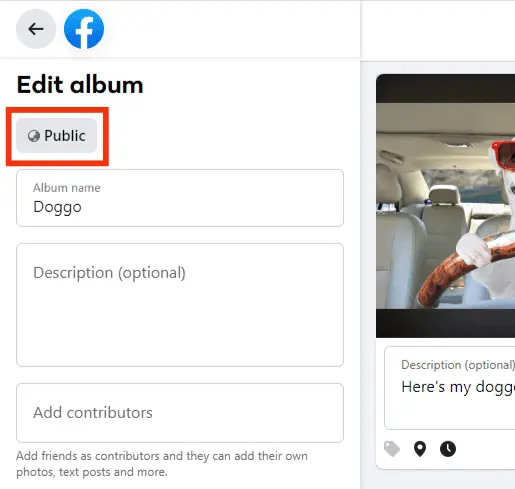Open the Public privacy selector
Image resolution: width=515 pixels, height=489 pixels.
57,136
